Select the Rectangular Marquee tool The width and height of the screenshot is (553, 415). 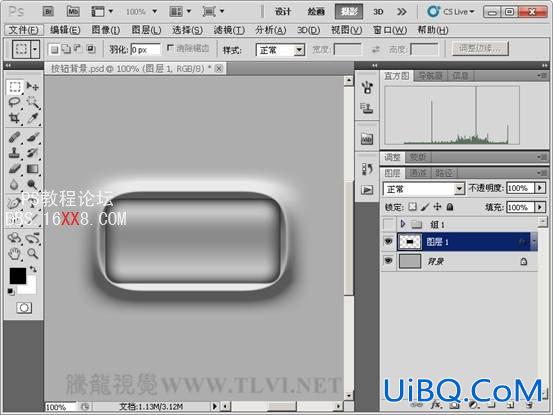pyautogui.click(x=14, y=87)
